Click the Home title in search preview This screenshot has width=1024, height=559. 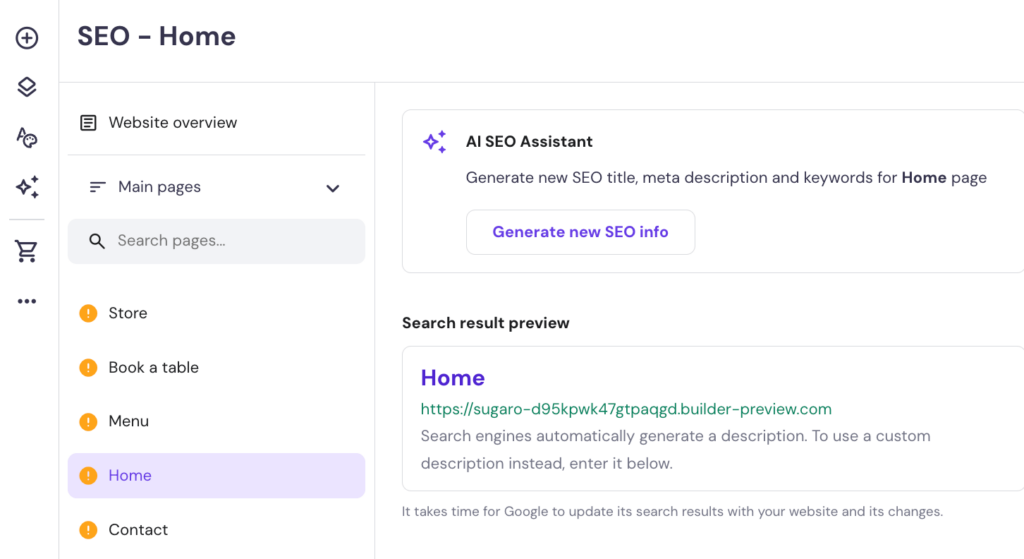click(x=453, y=377)
